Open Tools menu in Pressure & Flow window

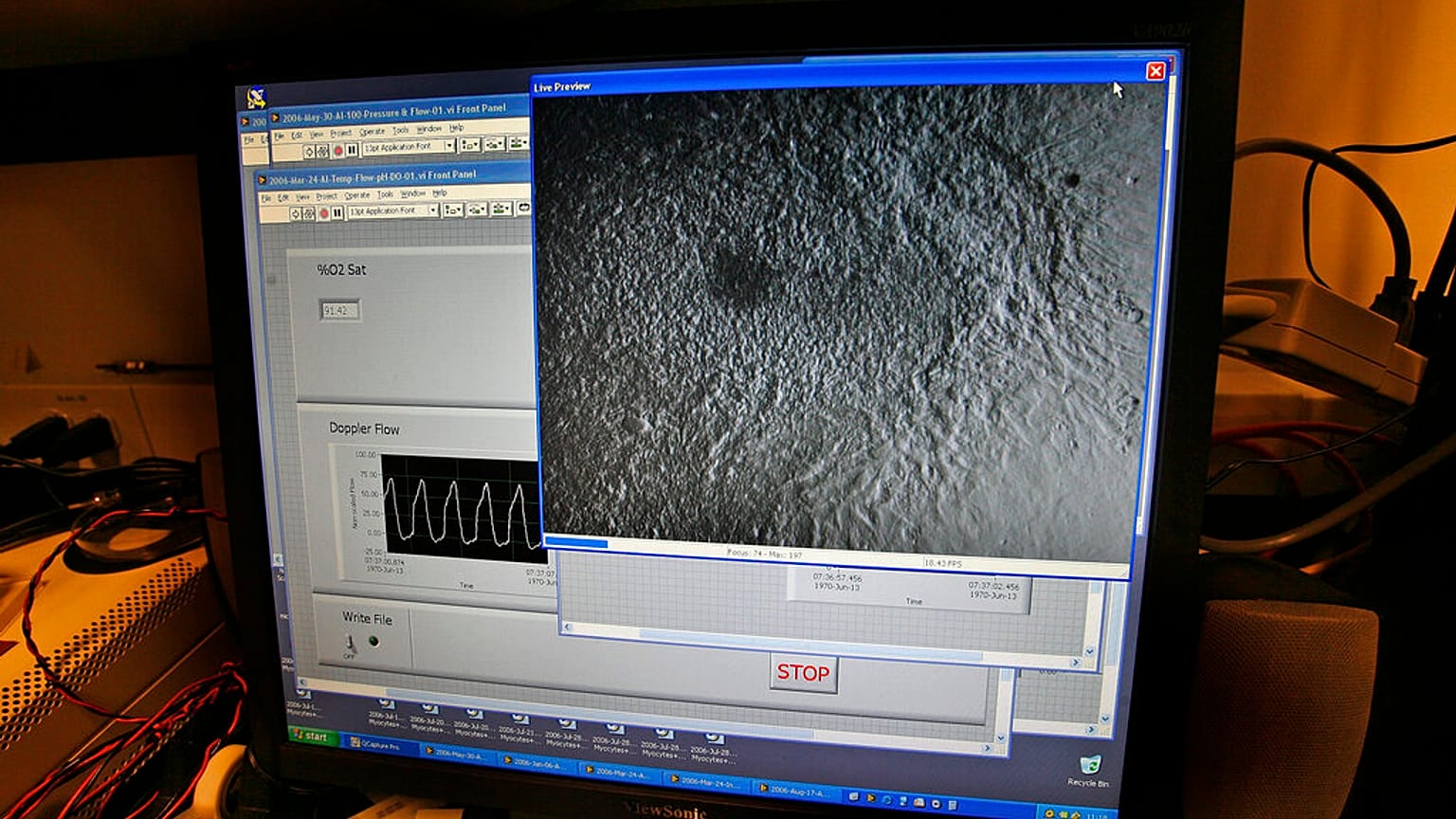(400, 131)
